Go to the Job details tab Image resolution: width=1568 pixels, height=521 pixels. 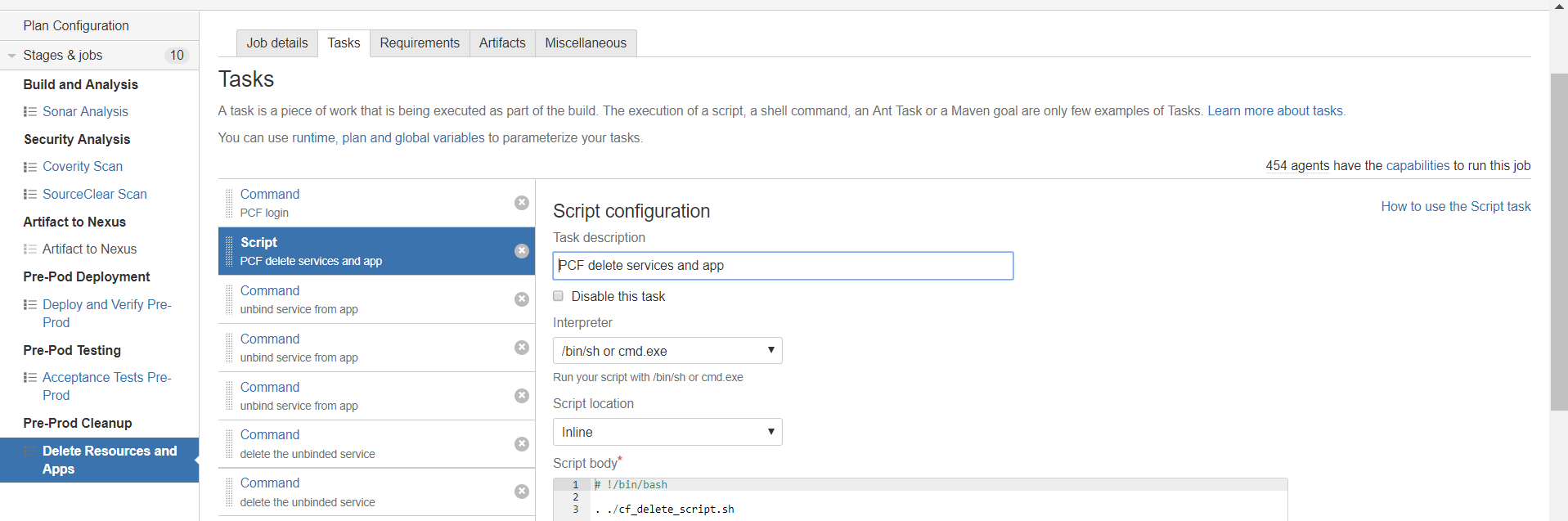point(277,43)
